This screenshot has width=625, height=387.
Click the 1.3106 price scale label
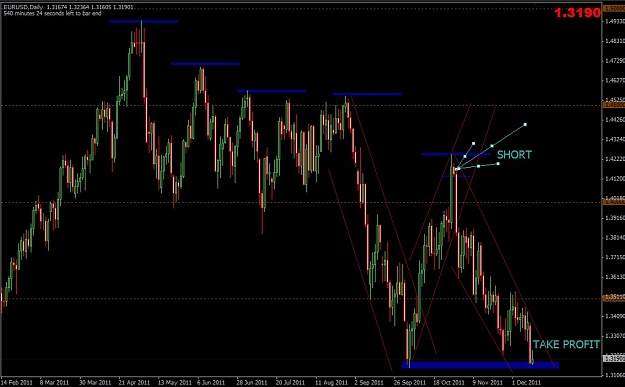[x=615, y=375]
